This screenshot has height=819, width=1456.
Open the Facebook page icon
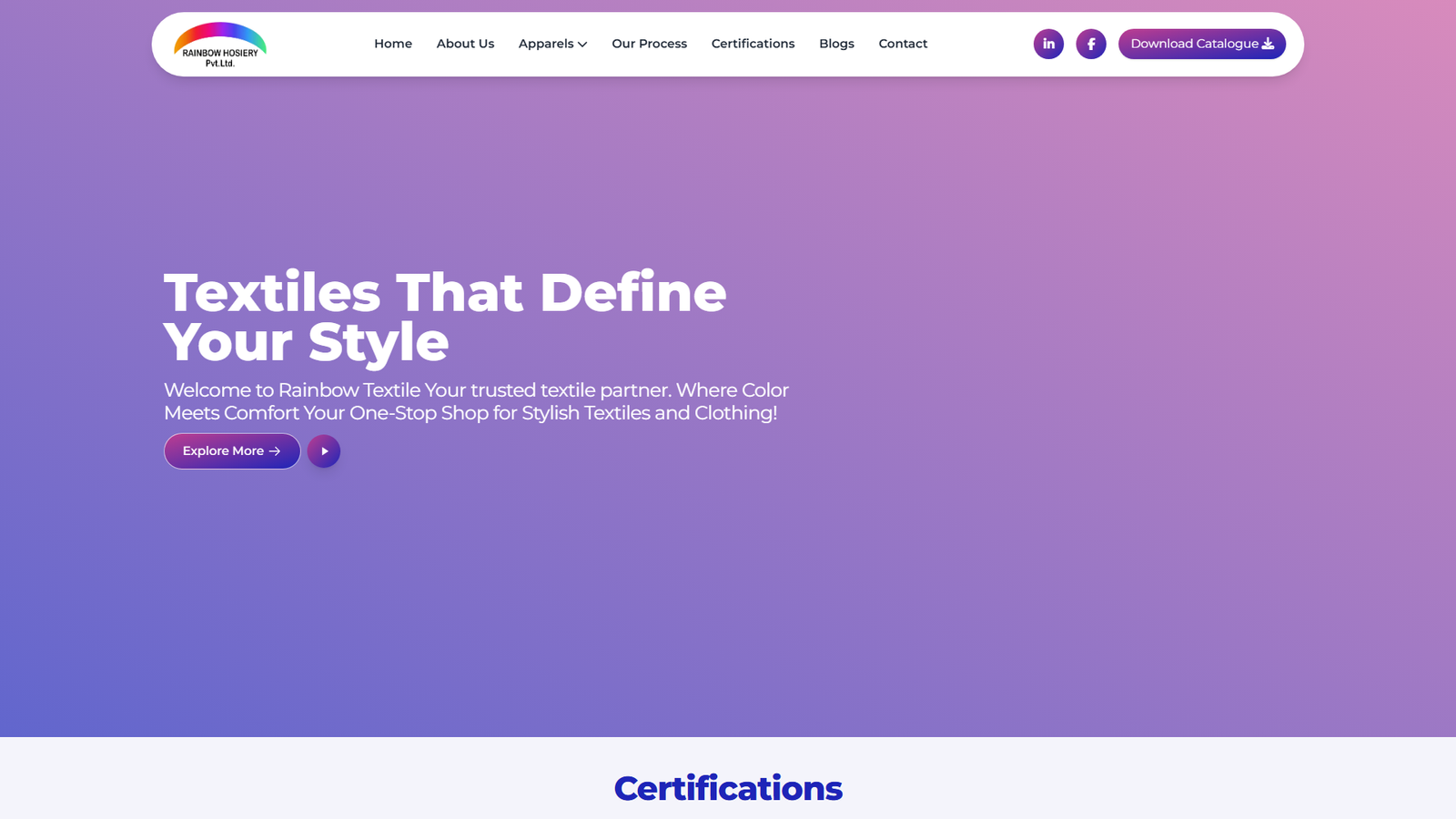(x=1091, y=44)
